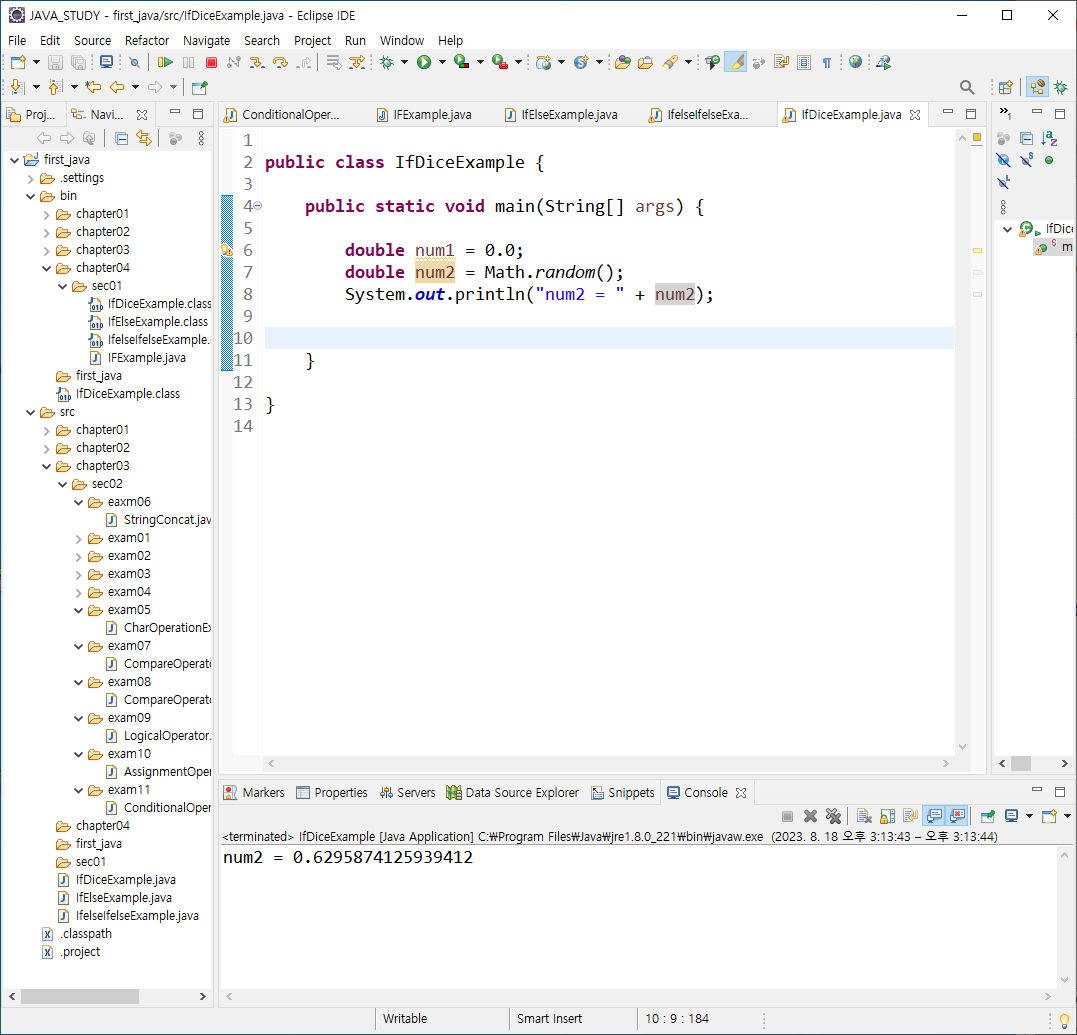Toggle Block Selection mode

[804, 62]
